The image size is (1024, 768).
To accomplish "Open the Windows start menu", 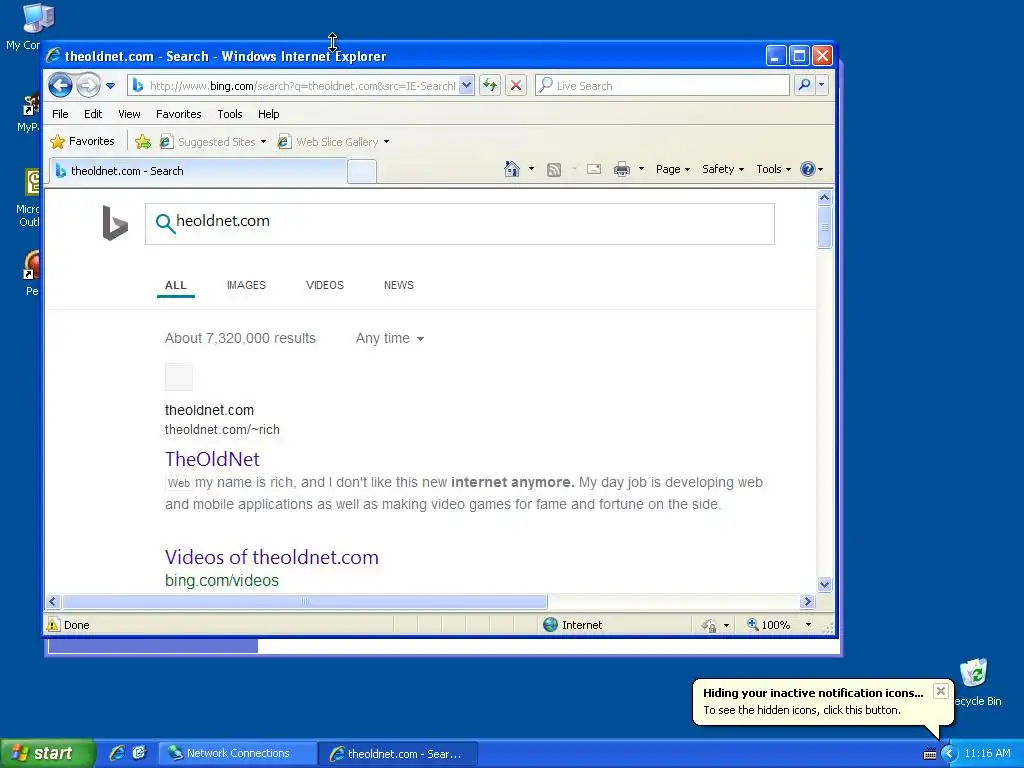I will point(46,753).
